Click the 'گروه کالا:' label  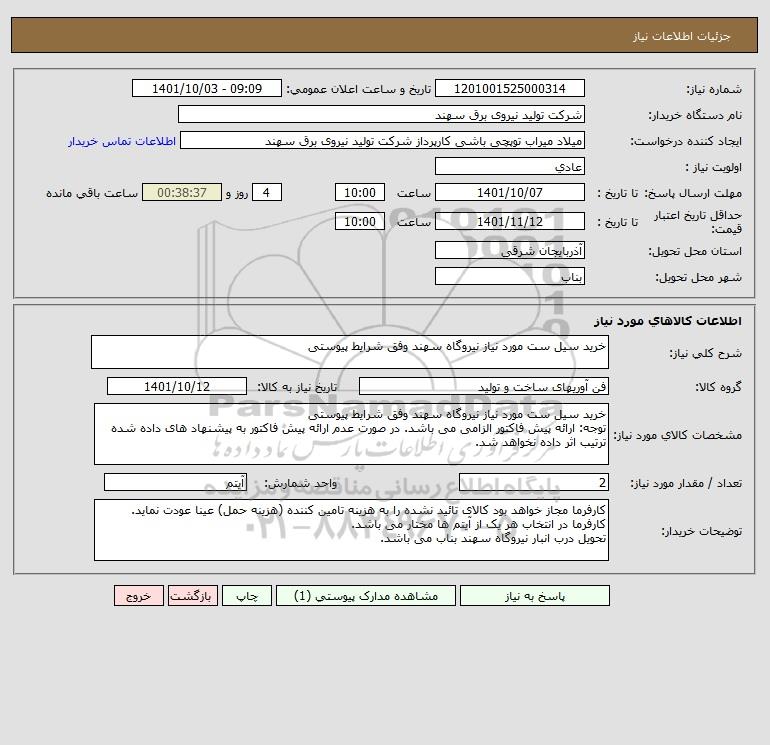click(718, 387)
